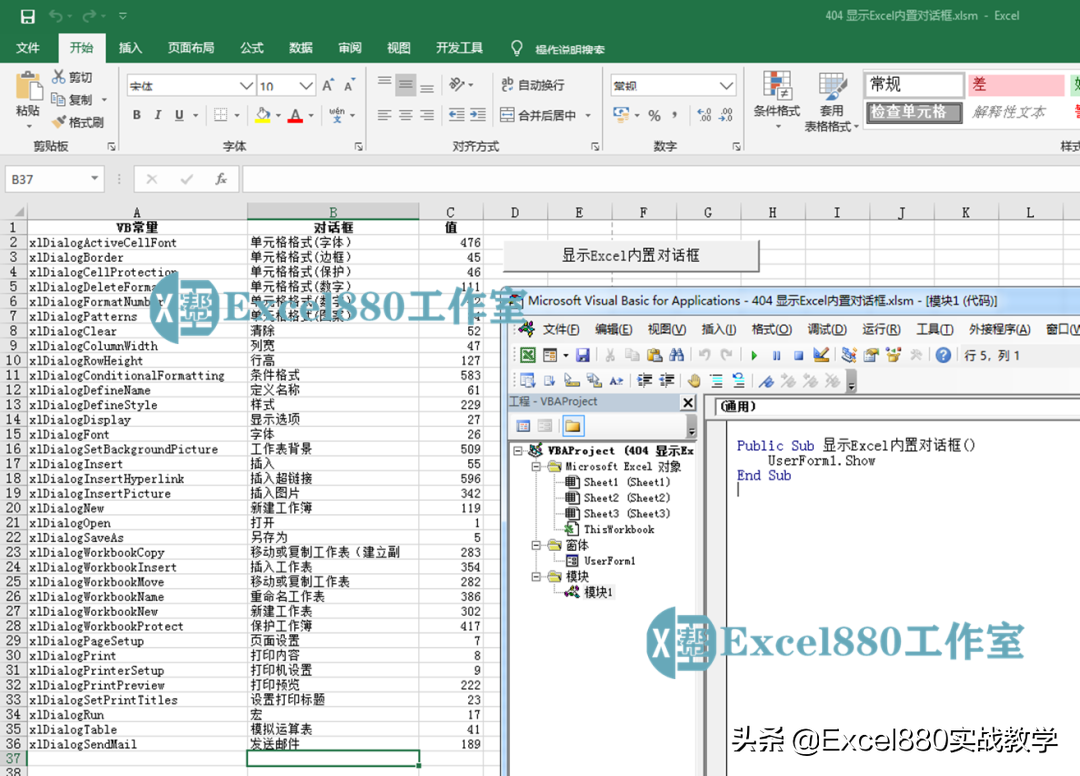Click the percent style icon
The width and height of the screenshot is (1080, 776).
(654, 116)
